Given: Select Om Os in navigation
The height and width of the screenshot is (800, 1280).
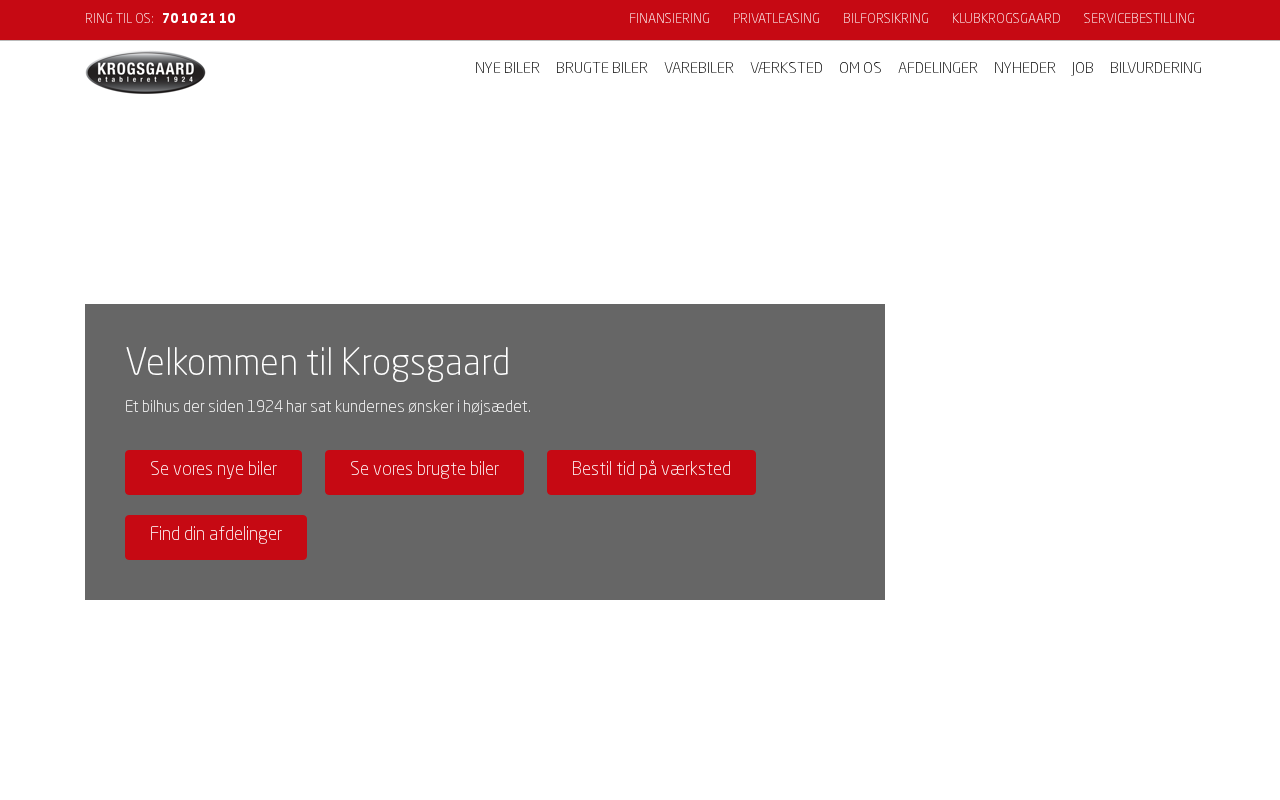Looking at the screenshot, I should point(860,68).
